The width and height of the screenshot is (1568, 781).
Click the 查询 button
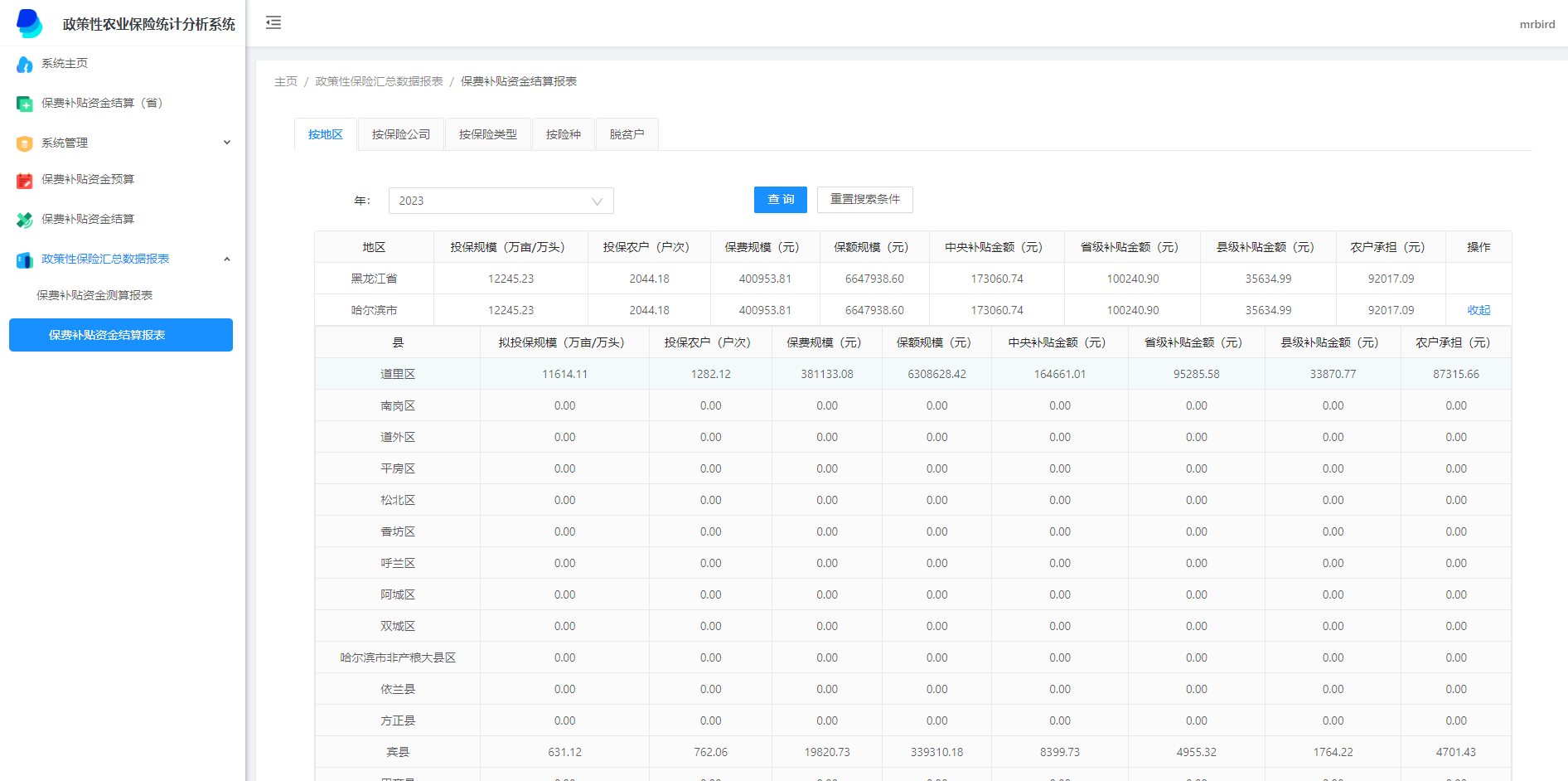(x=781, y=200)
